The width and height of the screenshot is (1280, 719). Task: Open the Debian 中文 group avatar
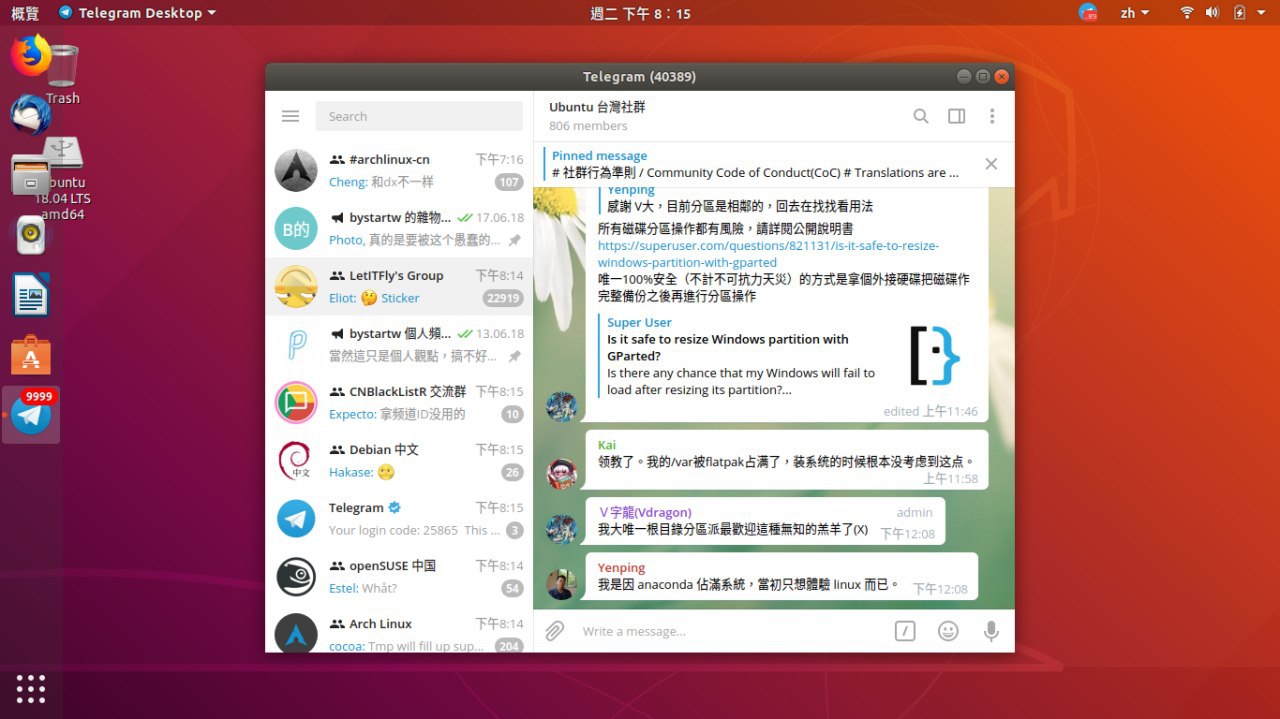[296, 461]
